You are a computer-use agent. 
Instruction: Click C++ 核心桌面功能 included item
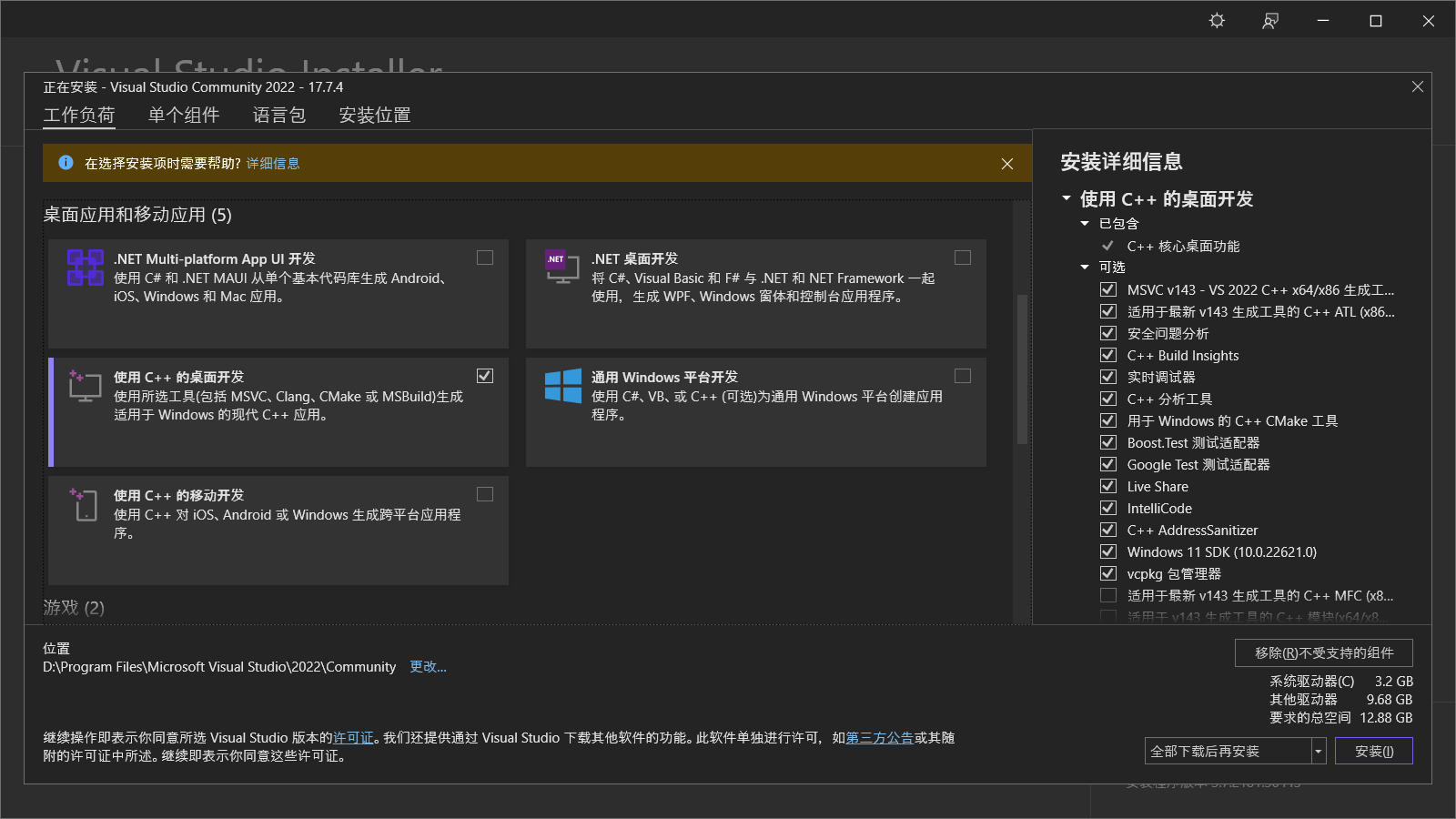[x=1183, y=246]
